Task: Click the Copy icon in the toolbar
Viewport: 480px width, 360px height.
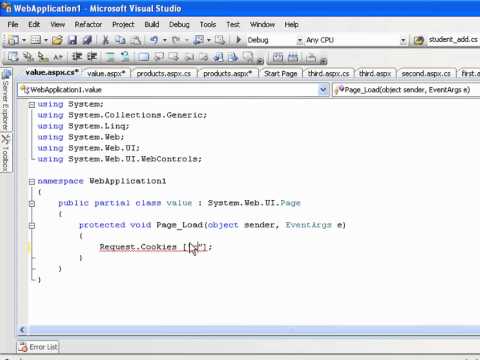Action: point(120,40)
